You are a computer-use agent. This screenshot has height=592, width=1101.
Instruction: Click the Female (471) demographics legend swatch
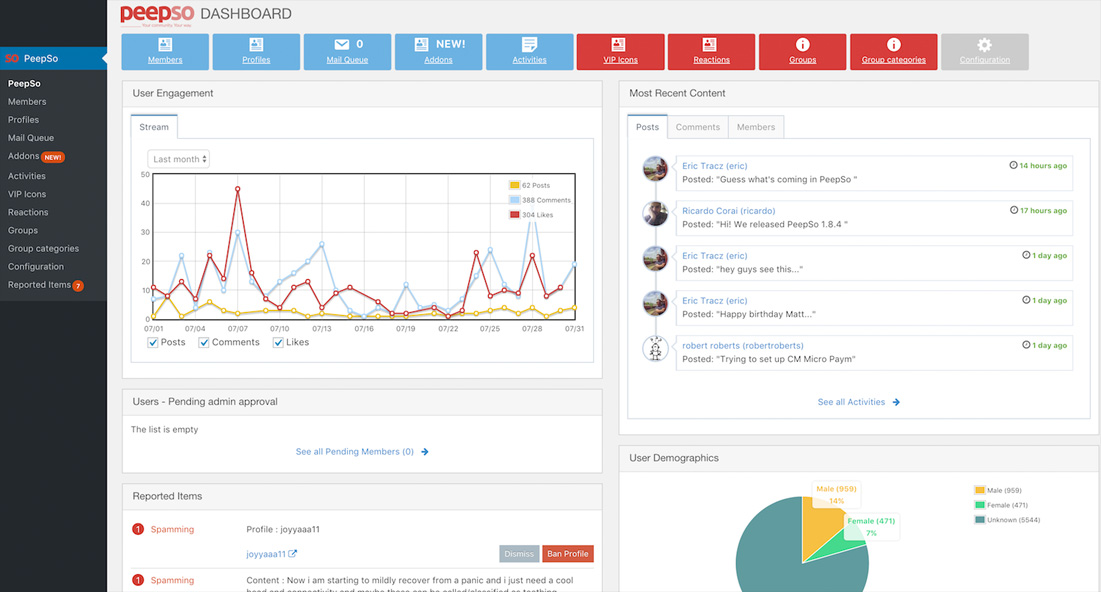coord(980,505)
